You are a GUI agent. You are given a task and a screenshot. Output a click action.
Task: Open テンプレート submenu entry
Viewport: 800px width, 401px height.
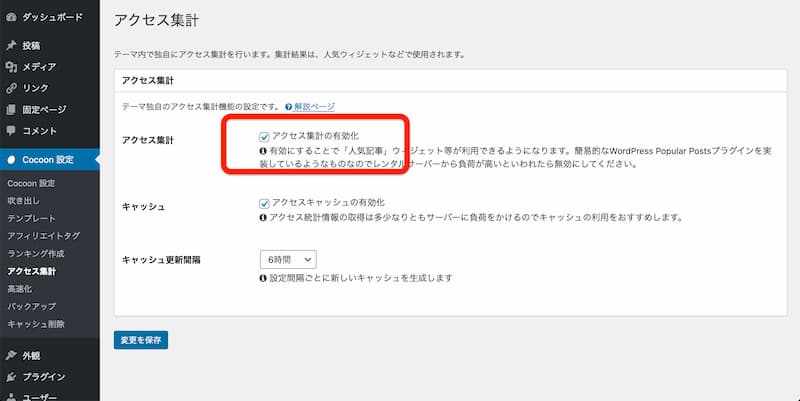pyautogui.click(x=31, y=218)
